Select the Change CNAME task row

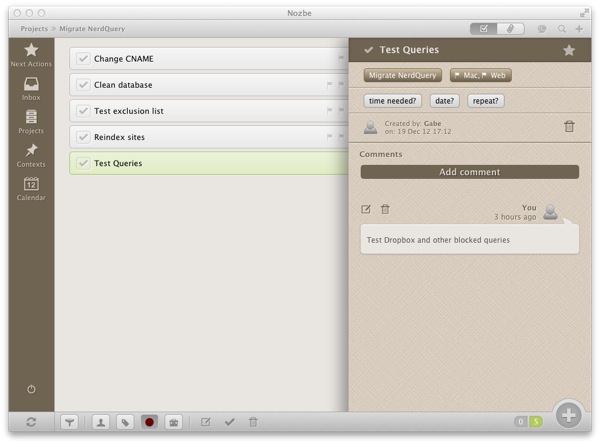point(209,59)
